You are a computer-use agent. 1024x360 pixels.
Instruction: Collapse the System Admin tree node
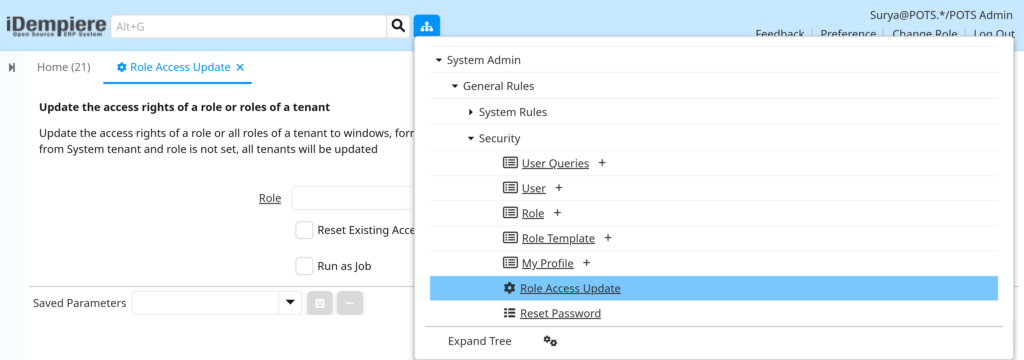(x=439, y=60)
